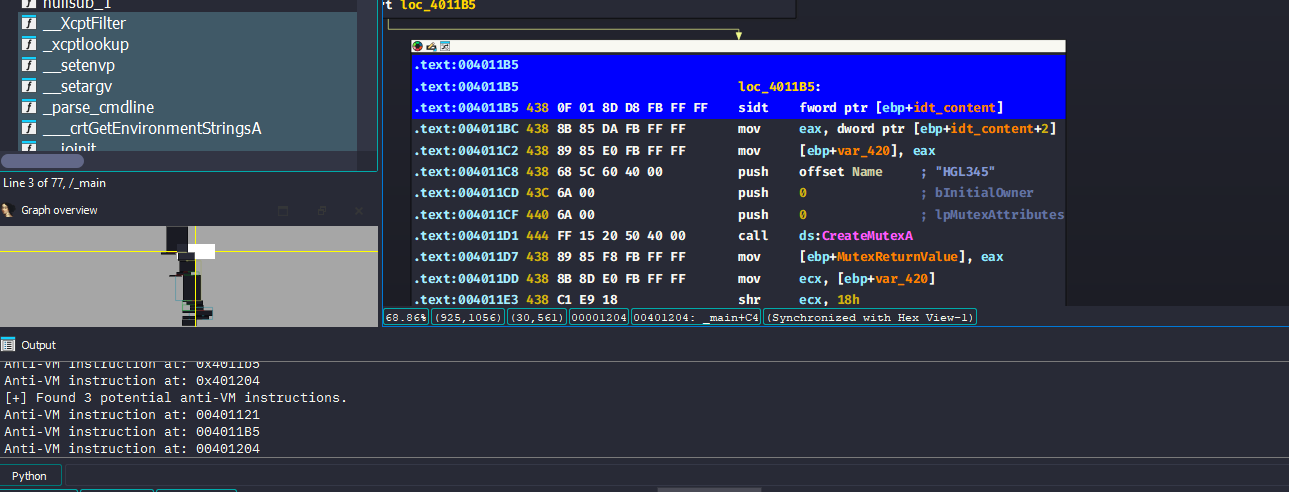Click function icon beside __setargv

pyautogui.click(x=29, y=86)
